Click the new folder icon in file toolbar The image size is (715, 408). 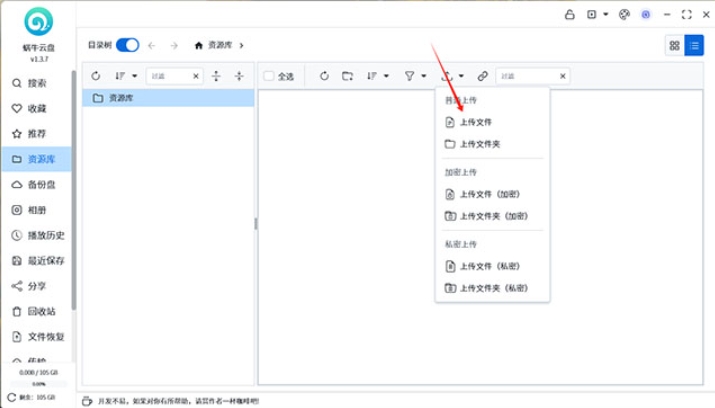(347, 76)
